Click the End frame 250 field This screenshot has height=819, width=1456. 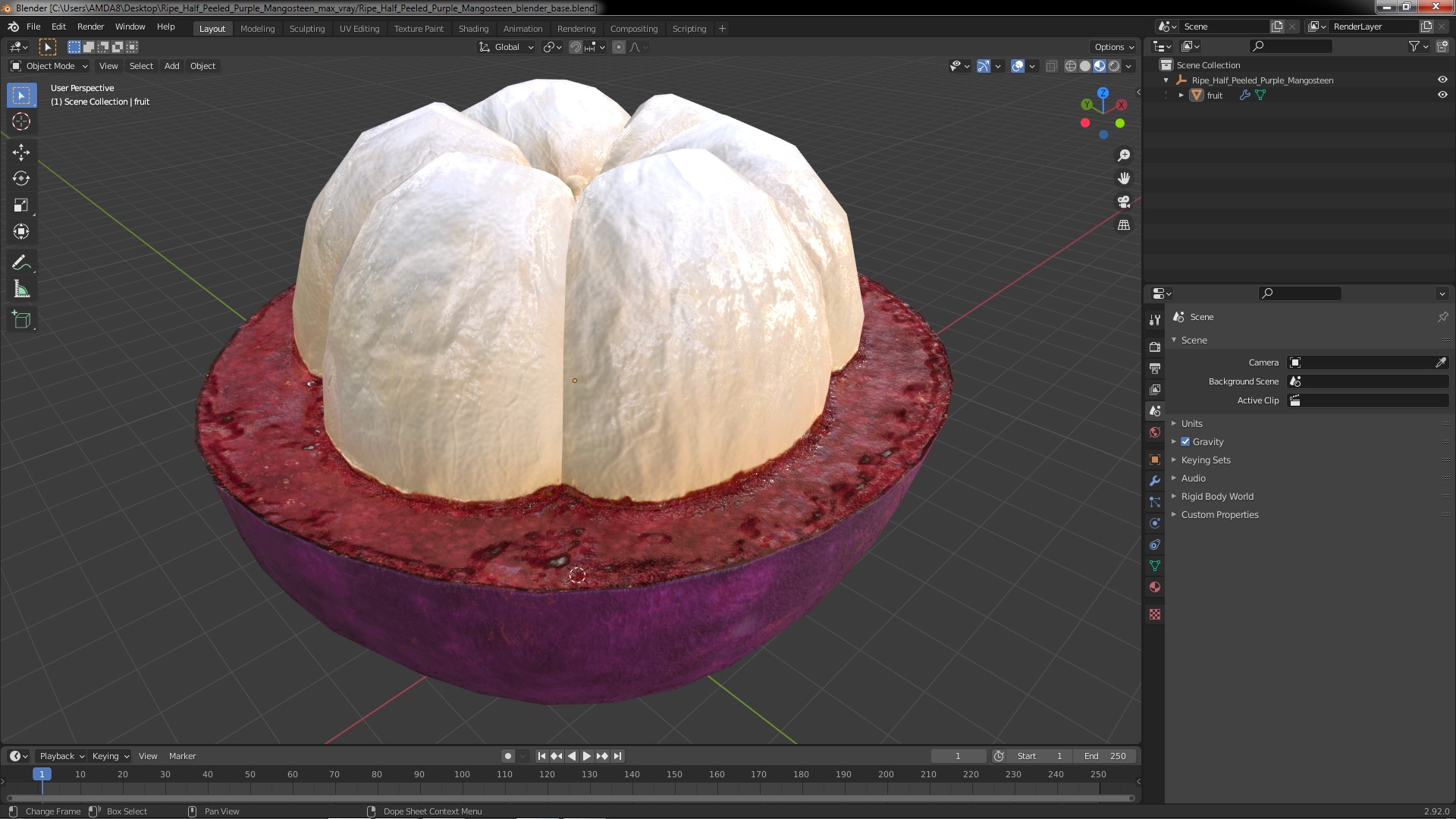coord(1105,756)
